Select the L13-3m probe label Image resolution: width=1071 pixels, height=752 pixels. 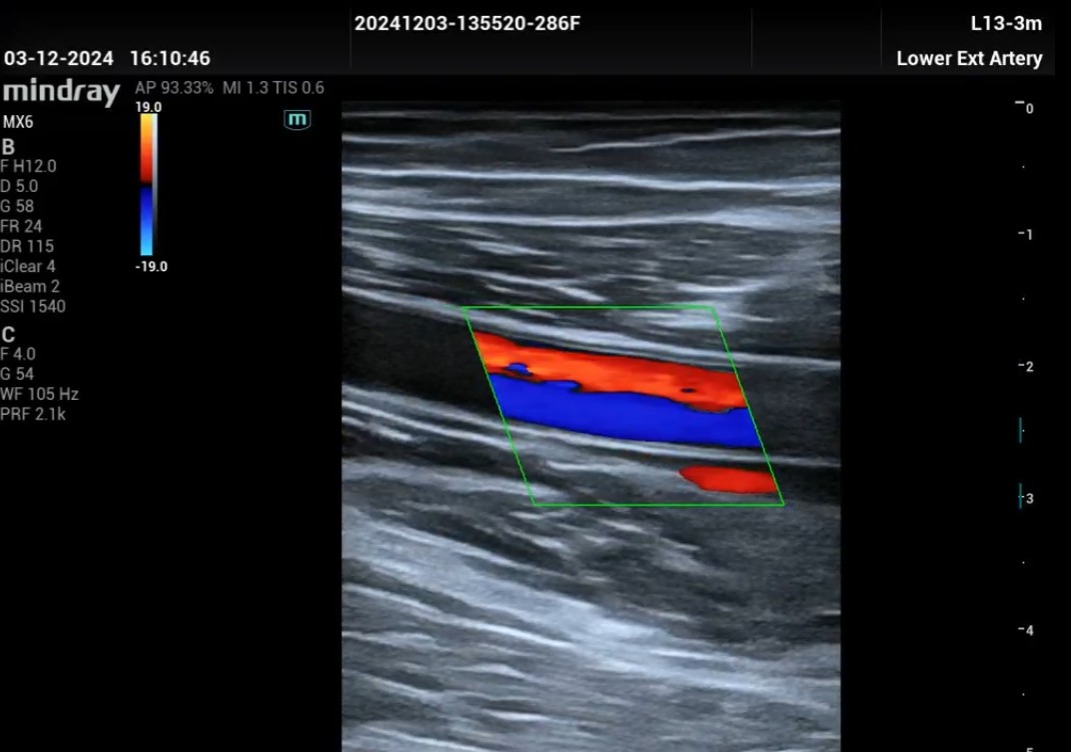1006,24
